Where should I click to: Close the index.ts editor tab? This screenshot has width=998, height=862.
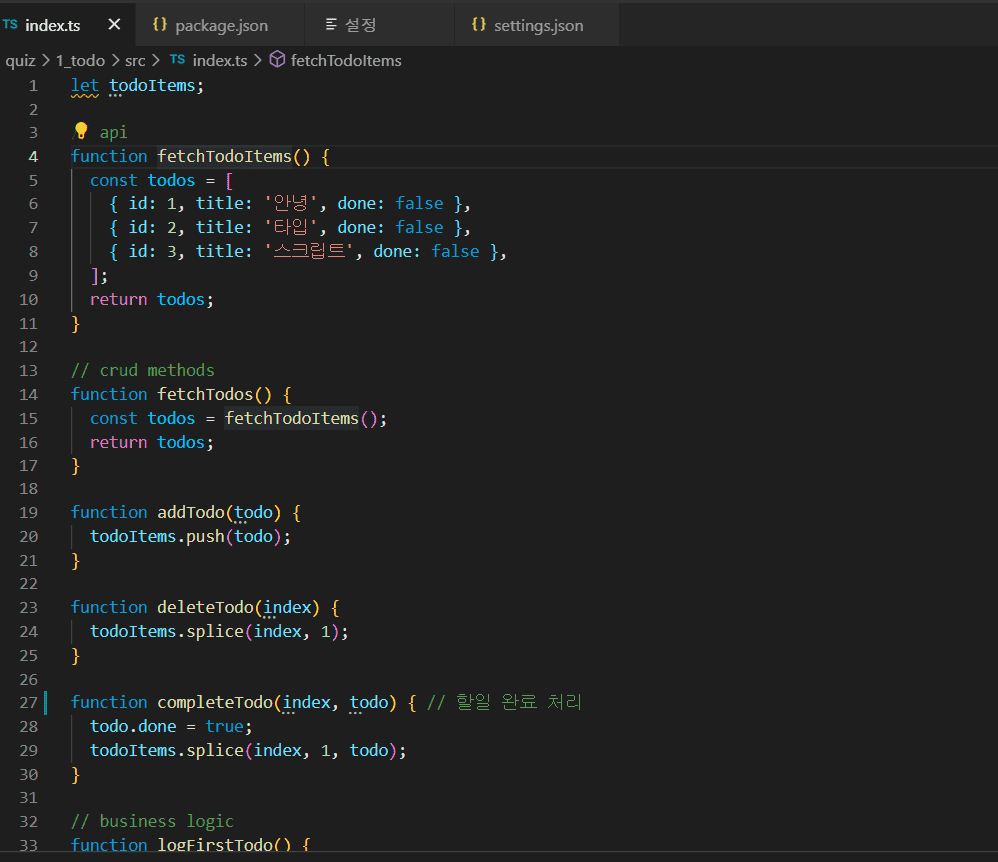coord(114,25)
